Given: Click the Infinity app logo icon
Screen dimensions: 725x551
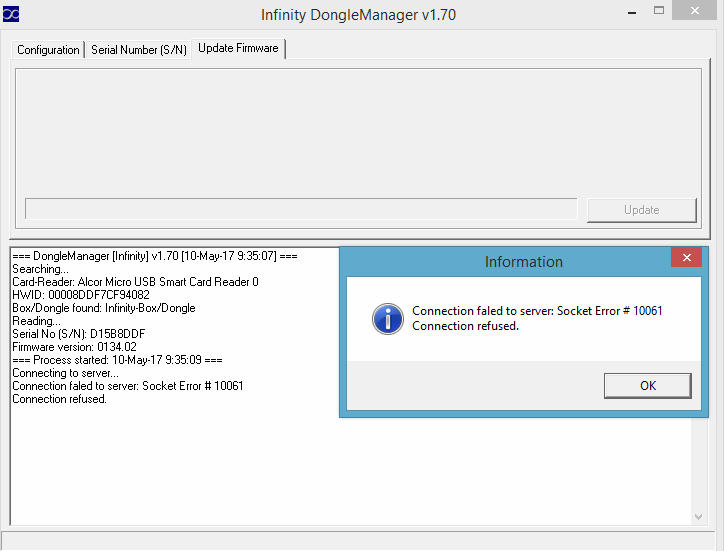Looking at the screenshot, I should pyautogui.click(x=11, y=14).
